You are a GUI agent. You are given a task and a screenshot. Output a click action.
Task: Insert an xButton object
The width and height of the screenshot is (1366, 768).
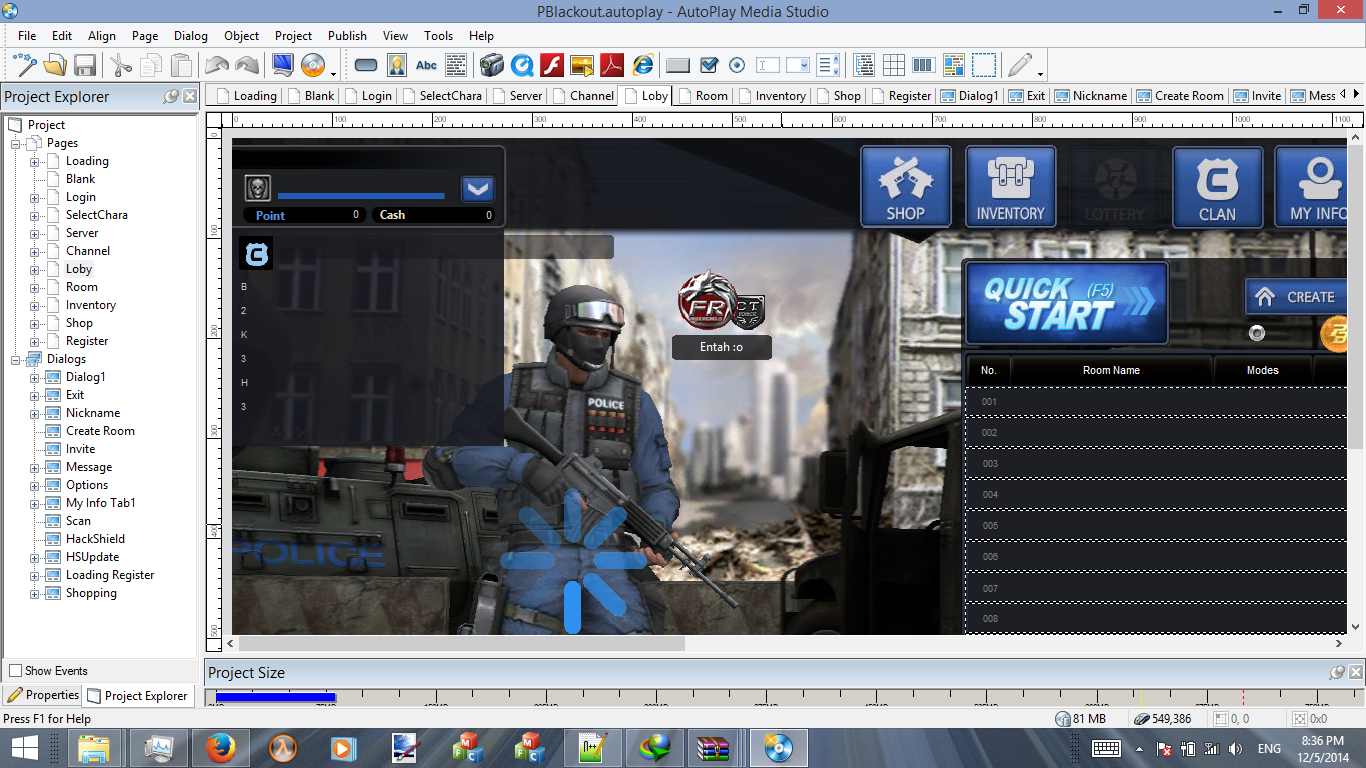[x=678, y=66]
